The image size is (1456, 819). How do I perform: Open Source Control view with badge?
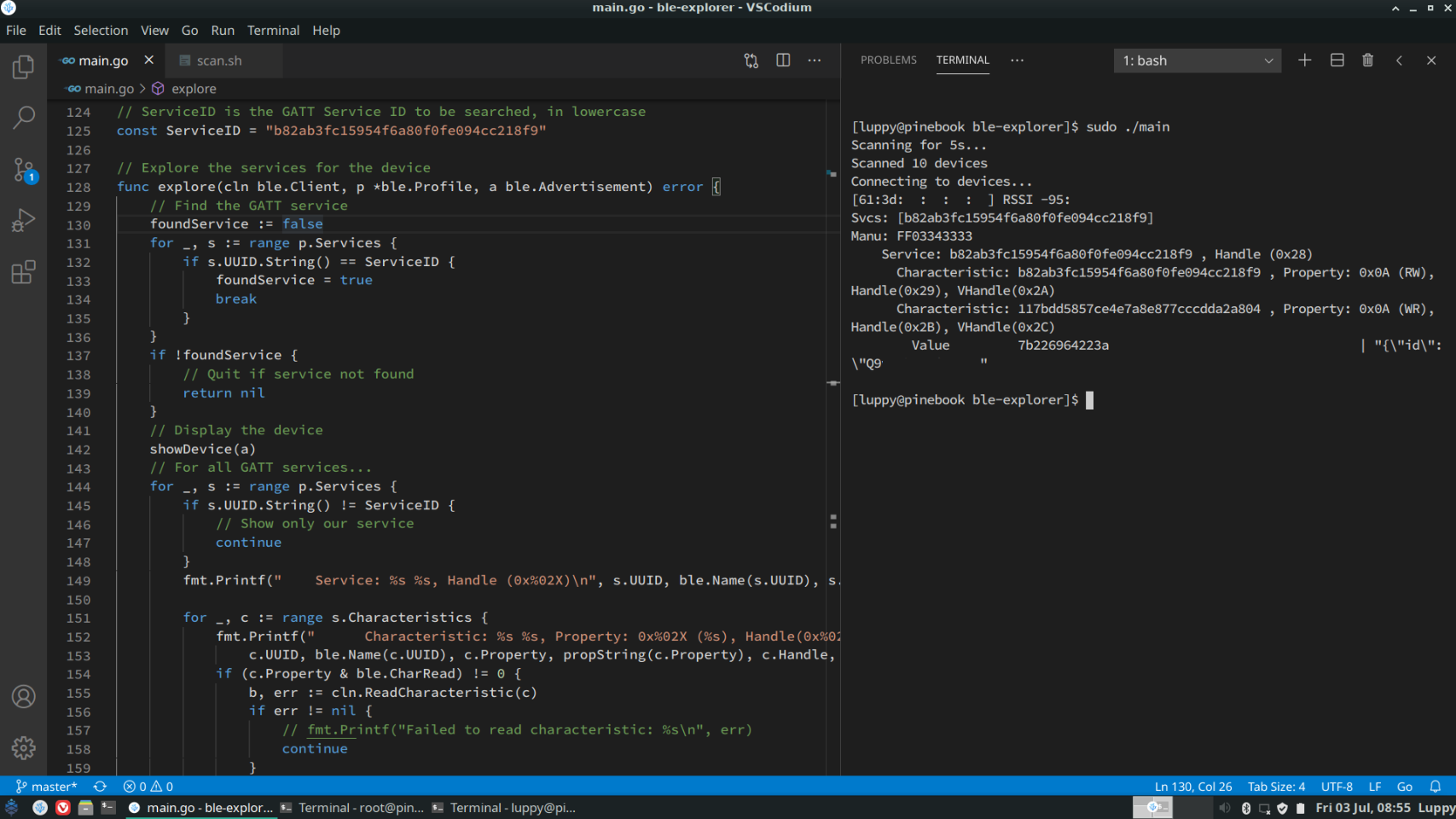[23, 169]
